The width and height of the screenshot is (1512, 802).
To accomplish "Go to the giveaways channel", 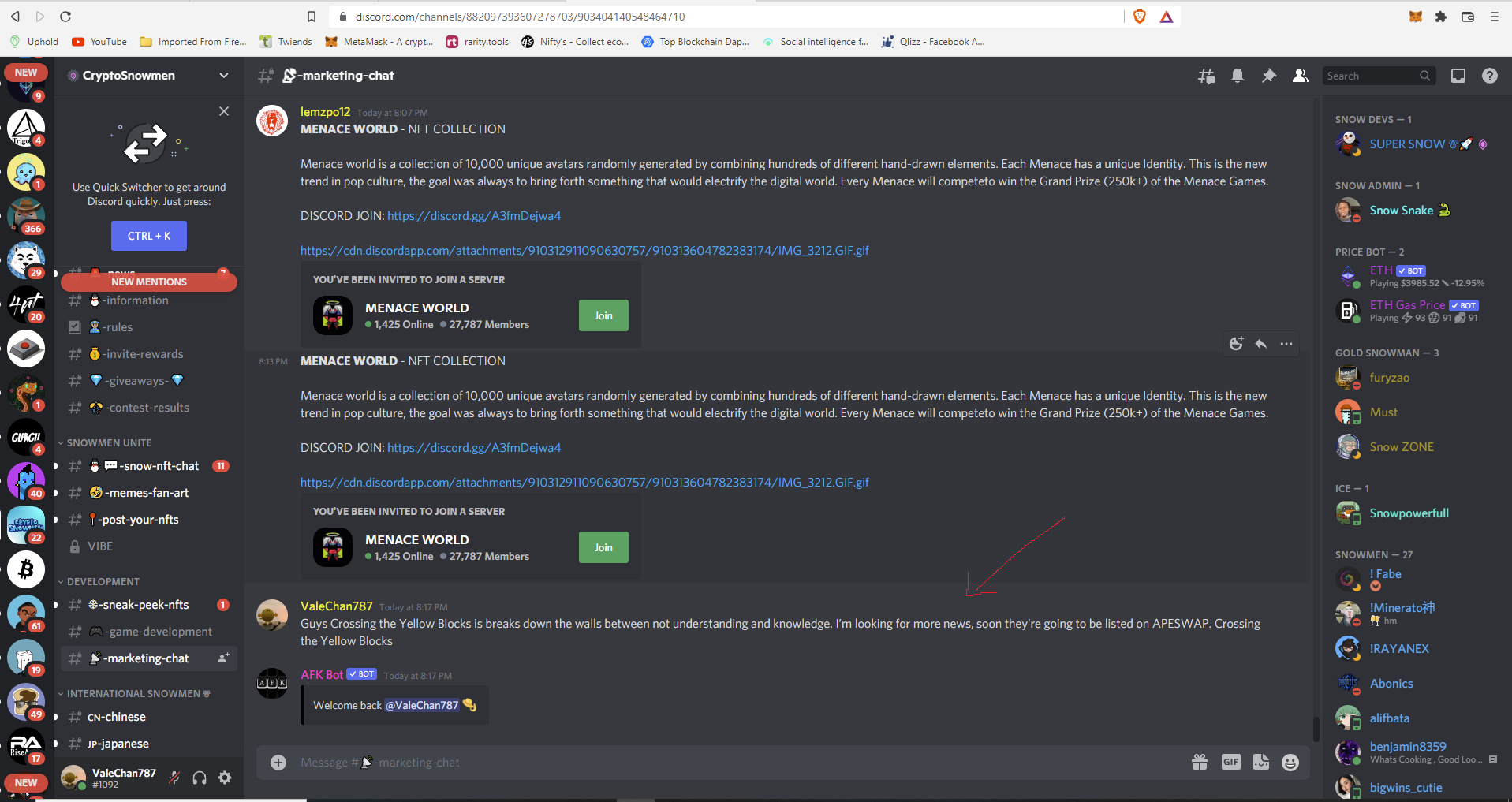I will pos(149,381).
